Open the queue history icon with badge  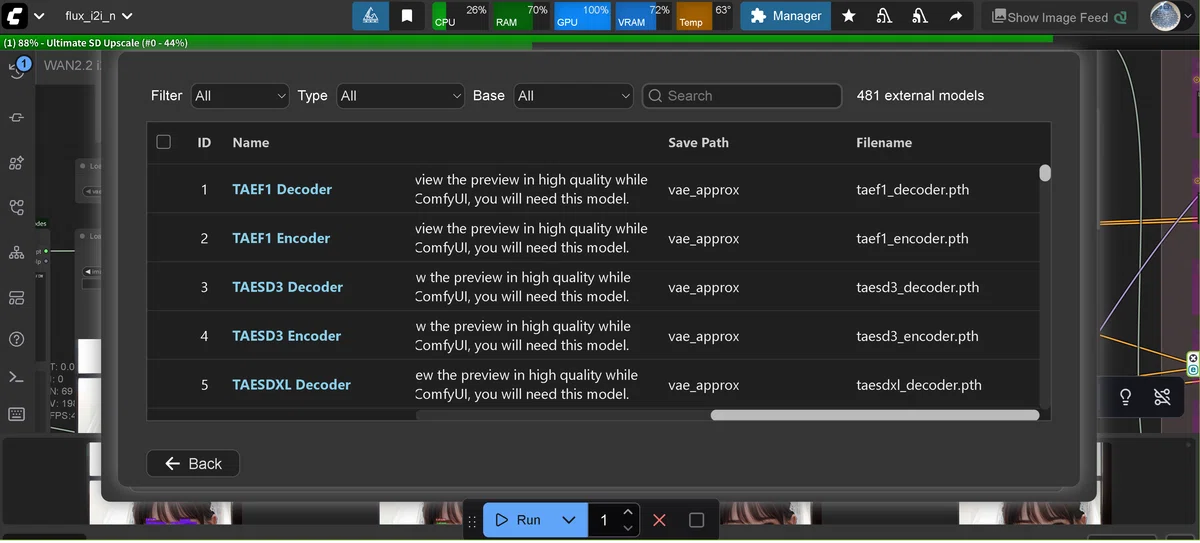click(x=17, y=69)
